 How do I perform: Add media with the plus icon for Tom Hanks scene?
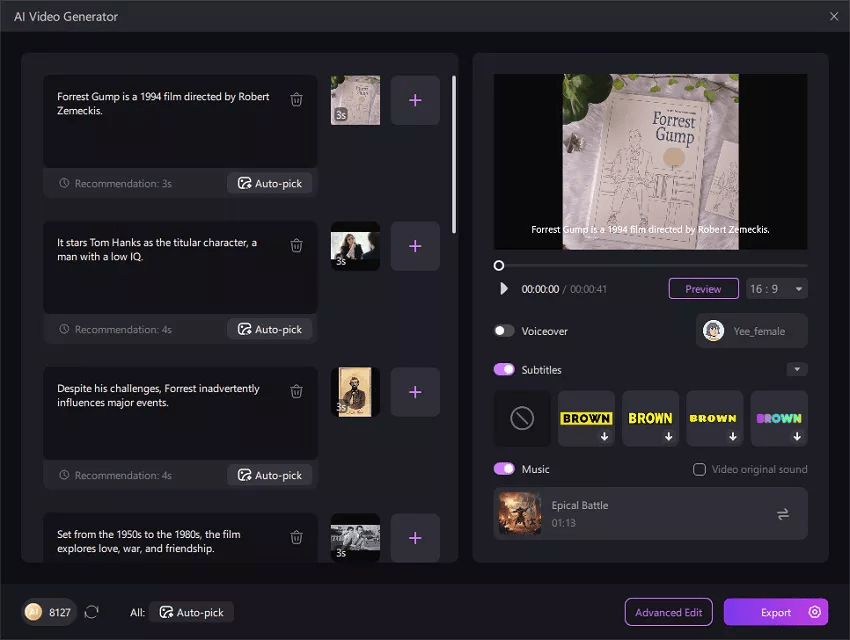[x=415, y=246]
